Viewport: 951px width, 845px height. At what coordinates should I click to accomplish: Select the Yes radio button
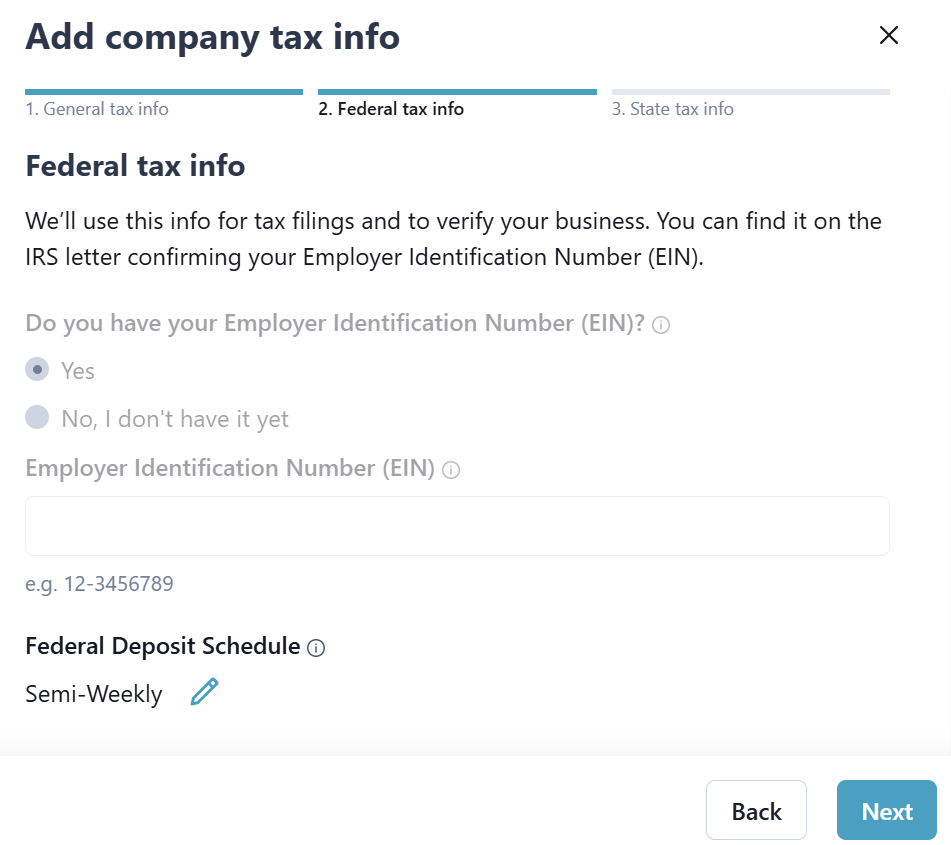click(37, 370)
